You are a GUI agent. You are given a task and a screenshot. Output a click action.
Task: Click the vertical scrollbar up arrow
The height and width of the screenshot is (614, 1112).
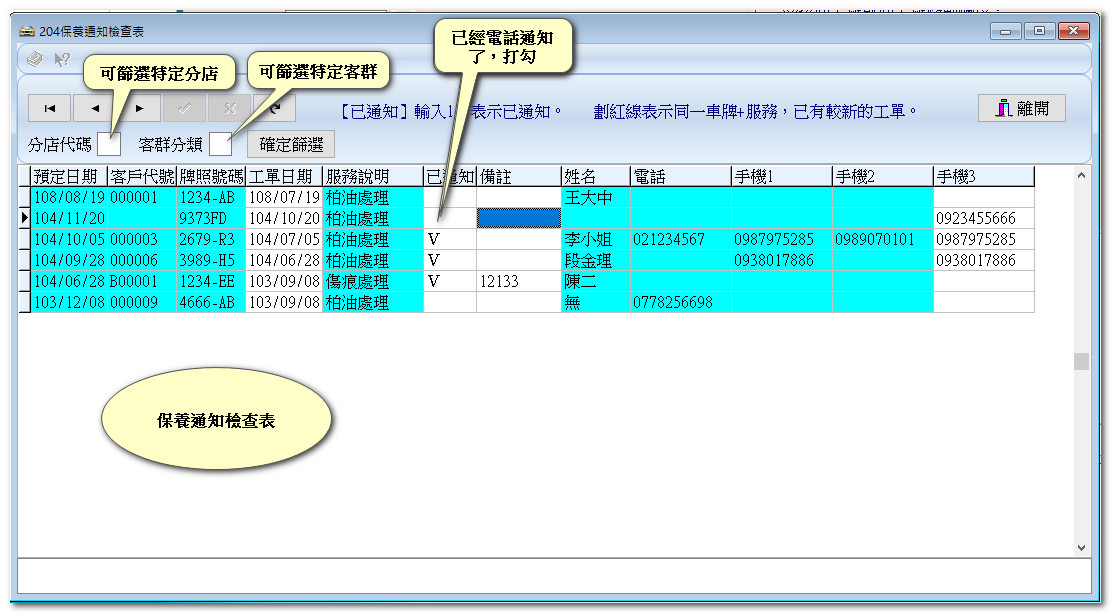point(1081,176)
